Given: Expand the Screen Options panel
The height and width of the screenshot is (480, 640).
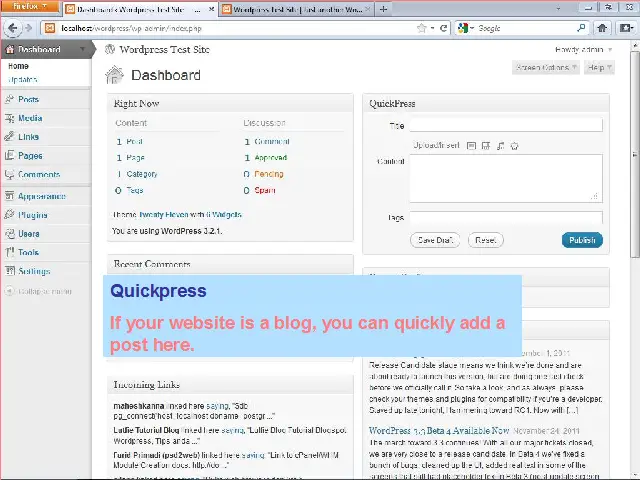Looking at the screenshot, I should (546, 68).
